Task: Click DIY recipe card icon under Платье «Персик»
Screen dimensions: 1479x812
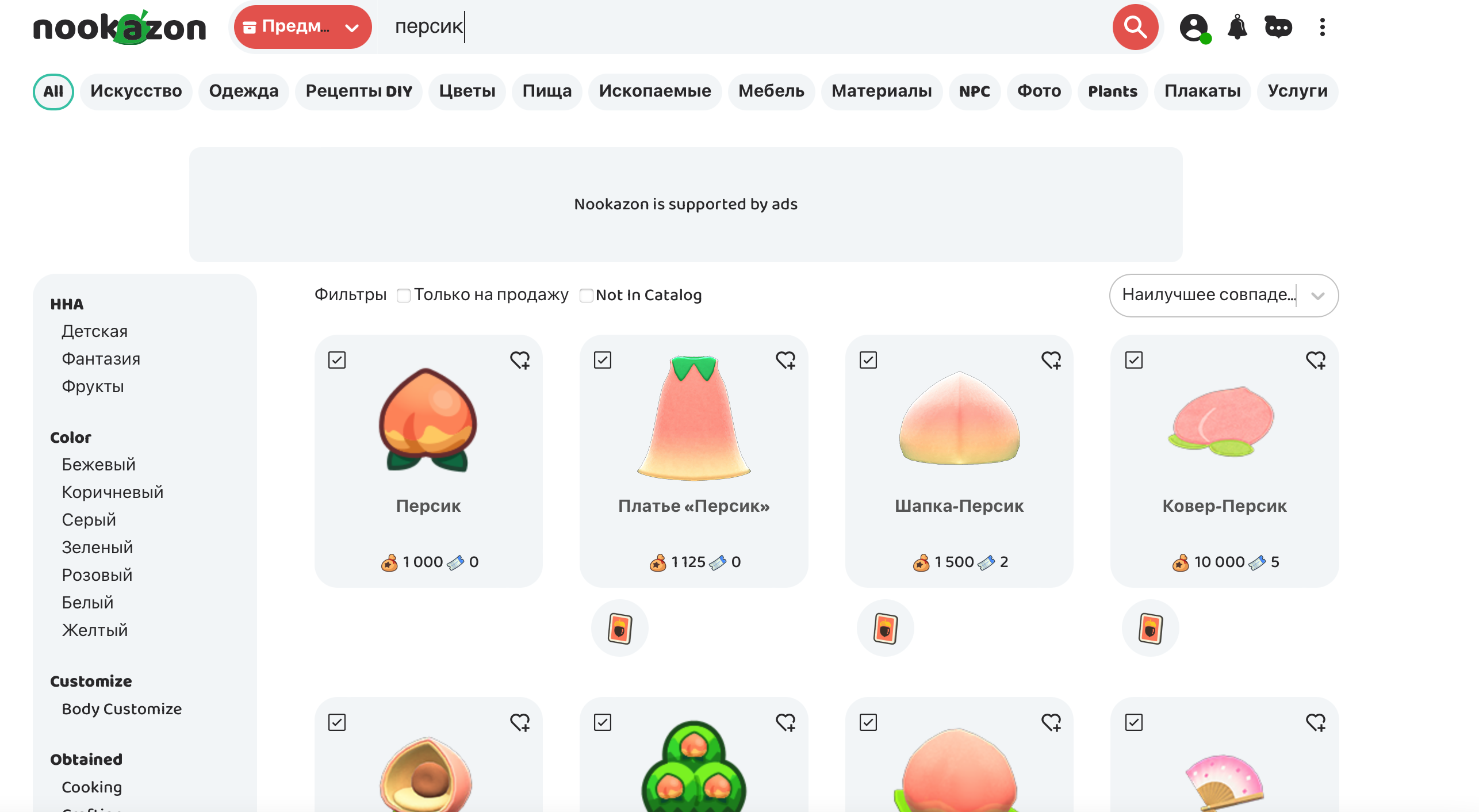Action: 620,627
